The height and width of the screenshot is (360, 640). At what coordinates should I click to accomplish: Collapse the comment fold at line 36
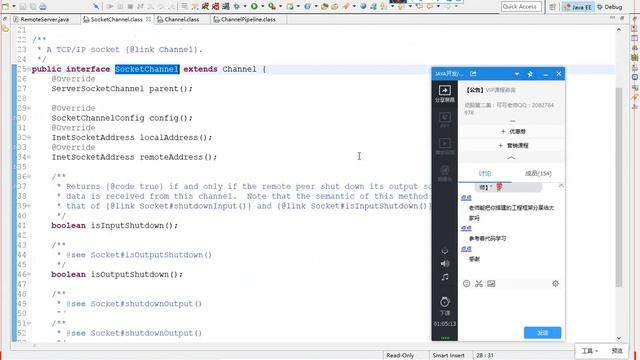point(29,177)
